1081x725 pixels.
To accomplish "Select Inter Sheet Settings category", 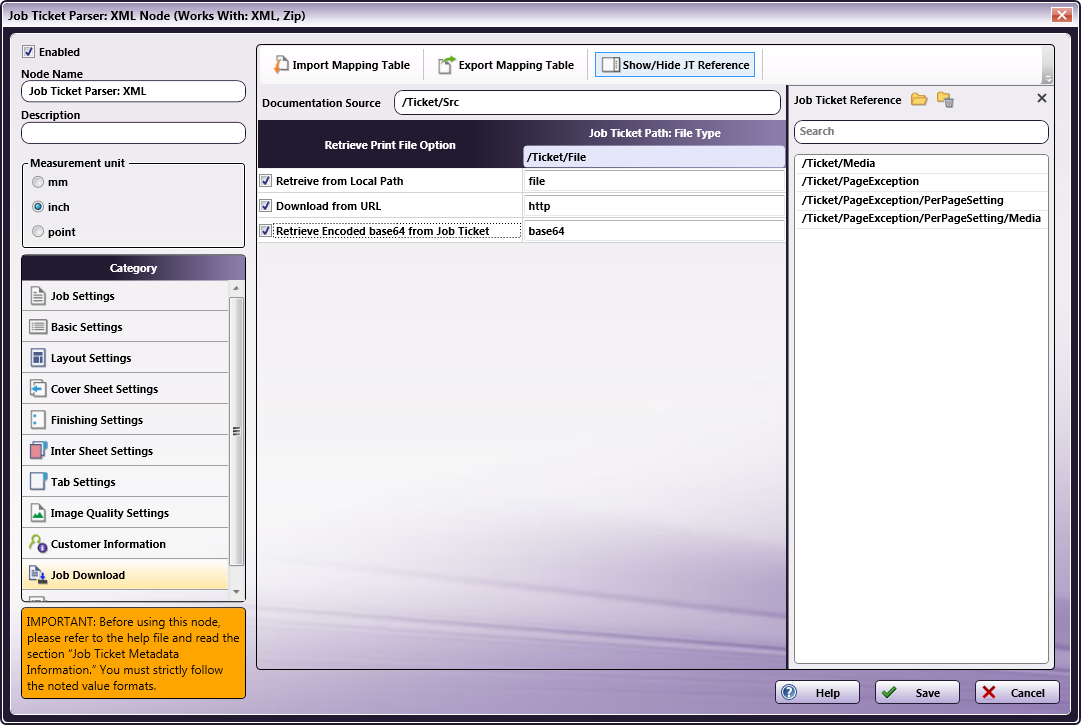I will [x=125, y=451].
